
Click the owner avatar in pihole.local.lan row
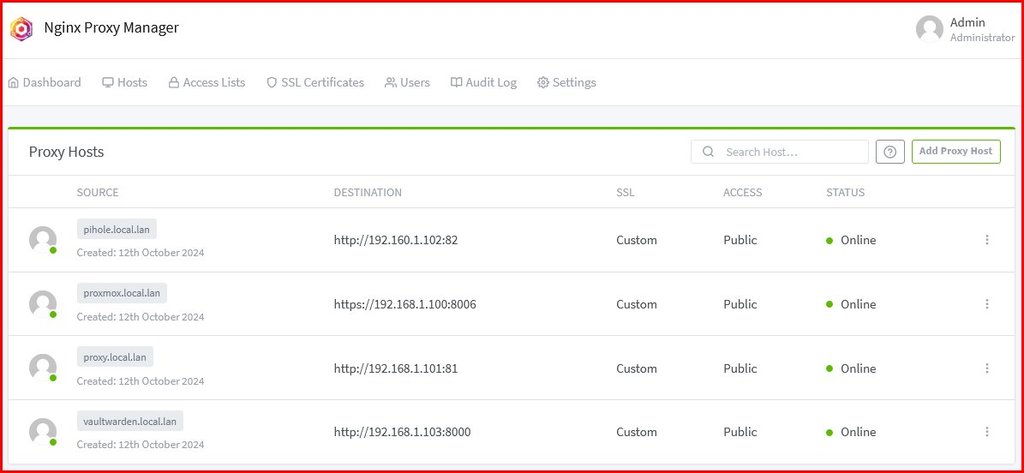(42, 240)
